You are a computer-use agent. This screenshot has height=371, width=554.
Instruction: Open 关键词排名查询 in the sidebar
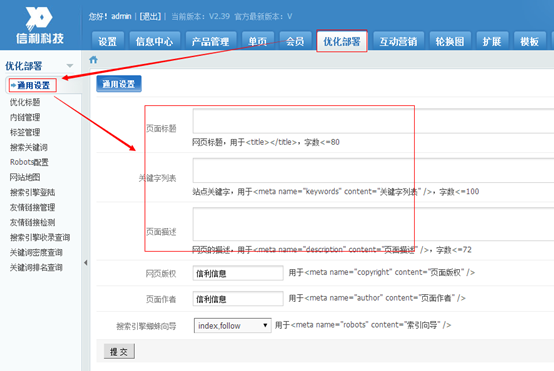(x=36, y=267)
